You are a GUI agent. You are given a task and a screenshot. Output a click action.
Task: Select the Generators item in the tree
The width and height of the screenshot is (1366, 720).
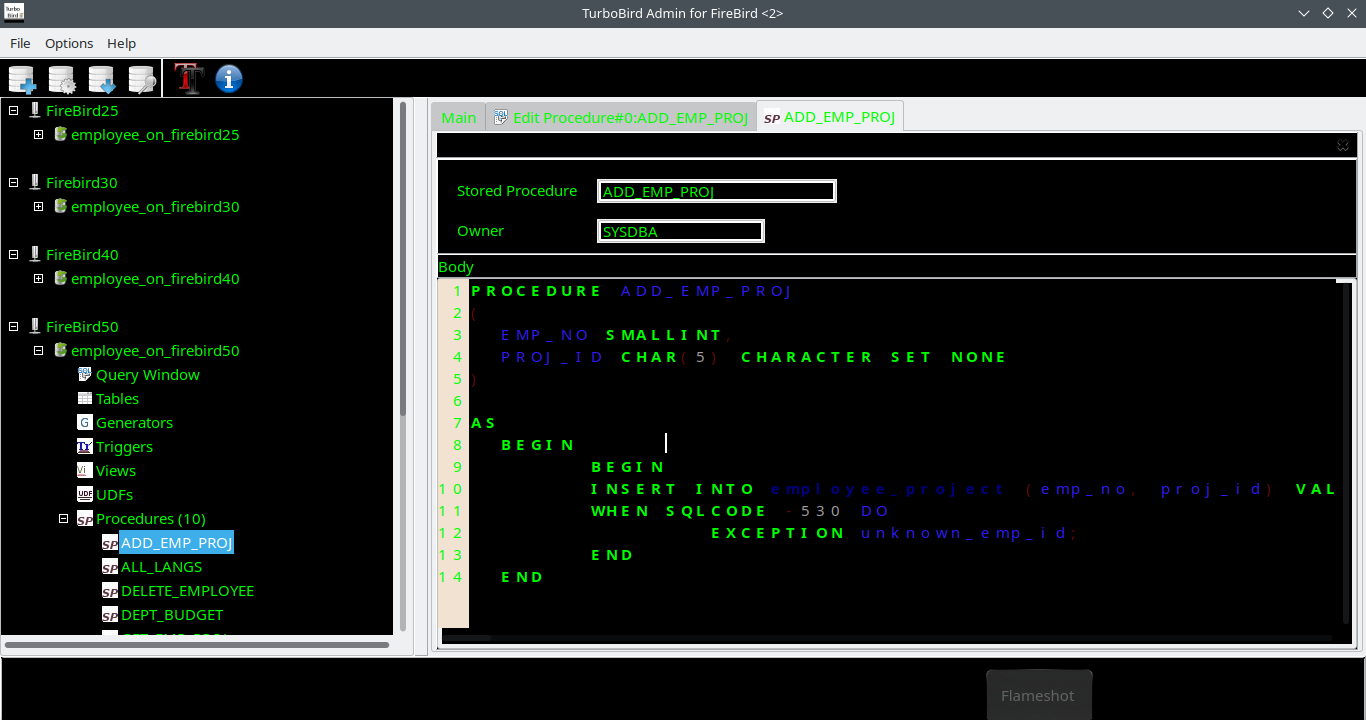(x=134, y=422)
